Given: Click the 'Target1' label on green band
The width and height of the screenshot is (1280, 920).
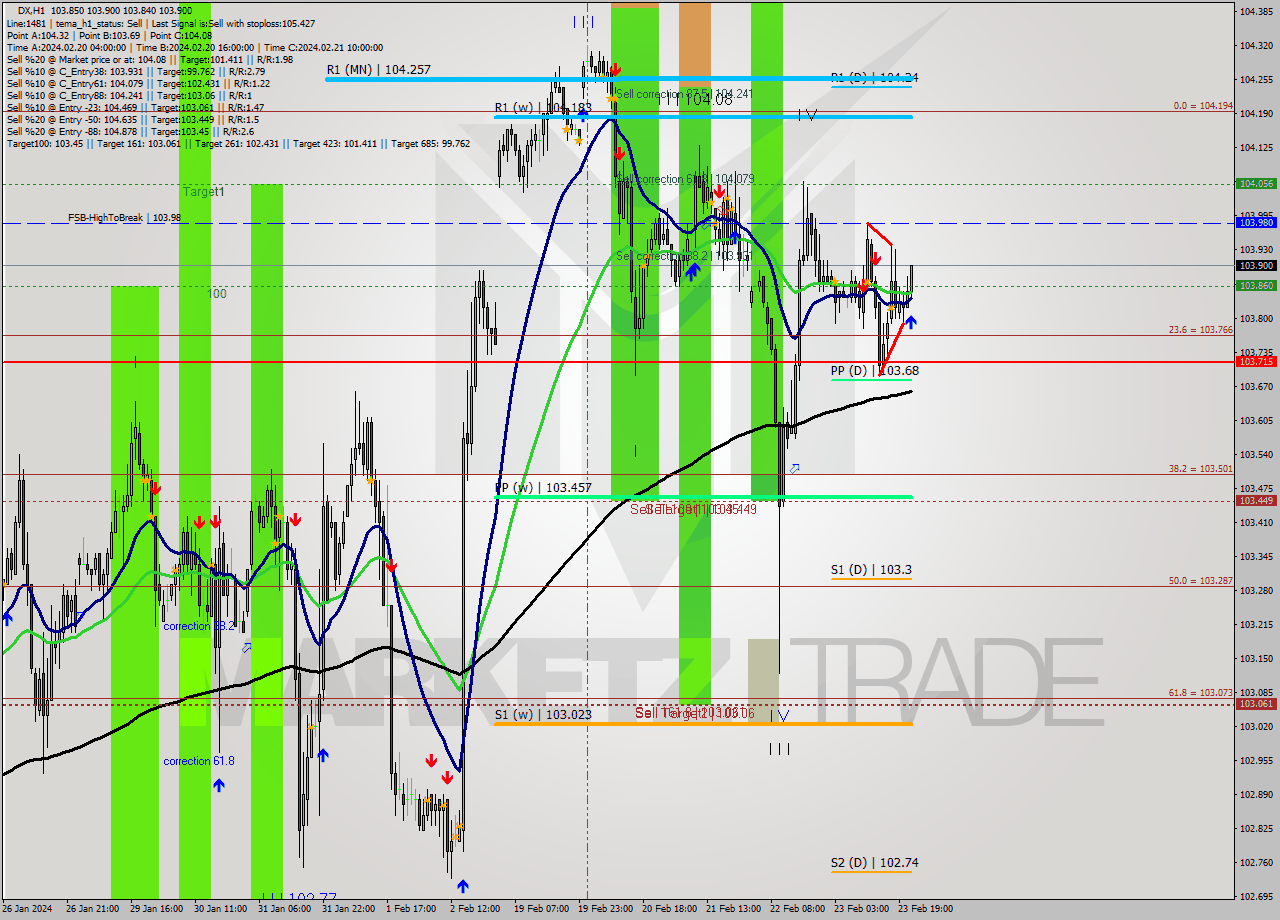Looking at the screenshot, I should [204, 191].
